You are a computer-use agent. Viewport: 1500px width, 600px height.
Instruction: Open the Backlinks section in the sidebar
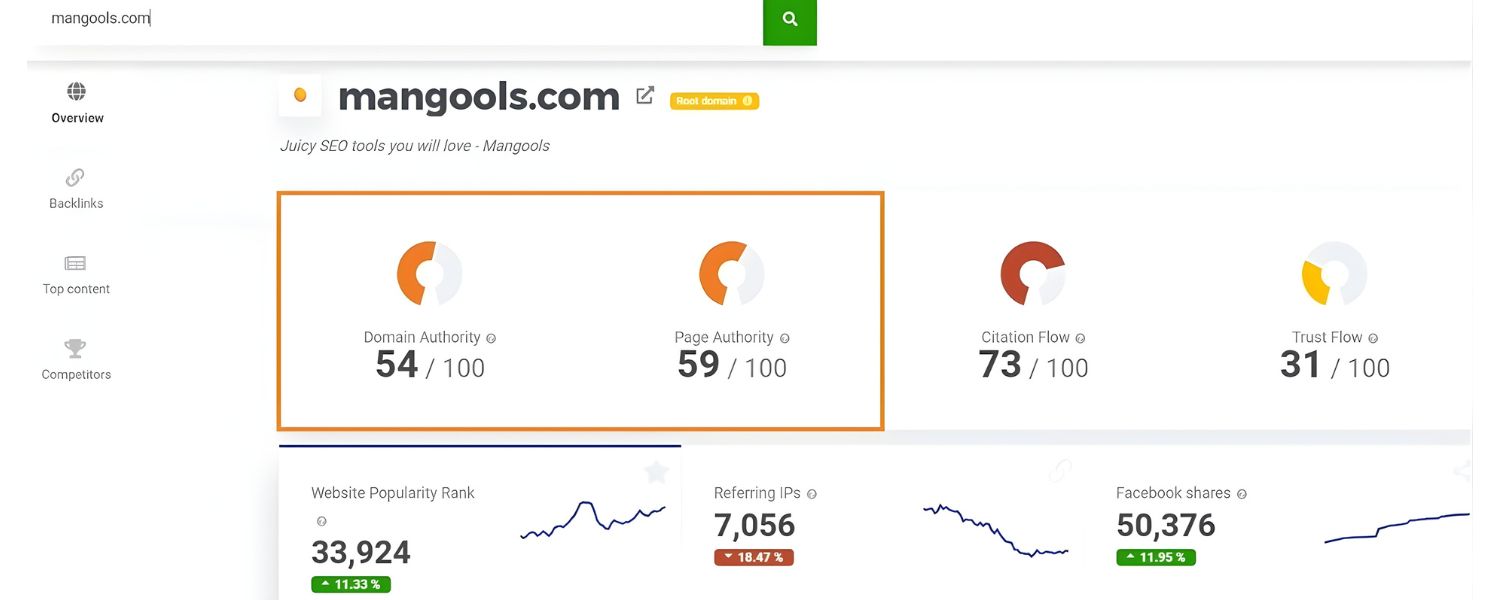pos(75,189)
